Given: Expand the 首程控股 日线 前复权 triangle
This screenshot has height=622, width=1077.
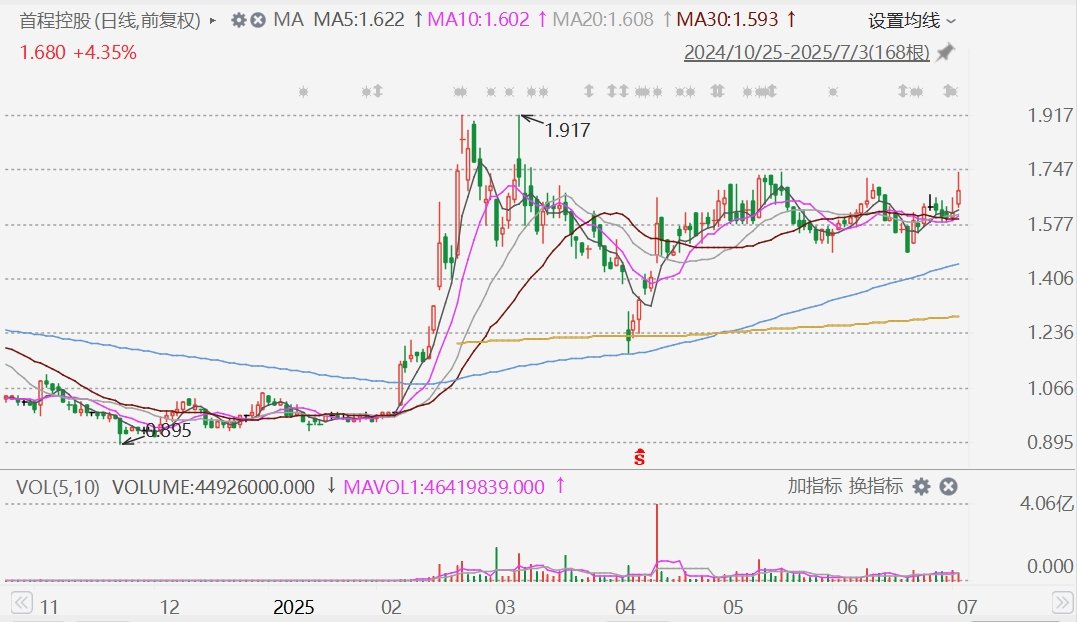Looking at the screenshot, I should coord(213,21).
